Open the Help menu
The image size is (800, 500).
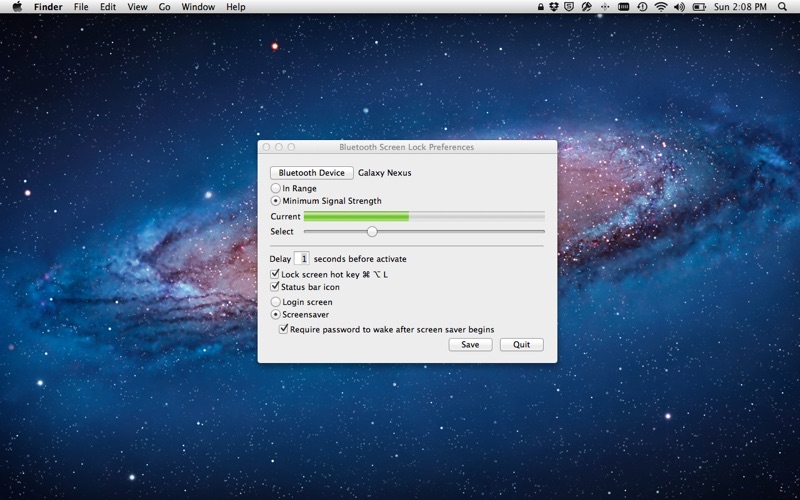(236, 7)
